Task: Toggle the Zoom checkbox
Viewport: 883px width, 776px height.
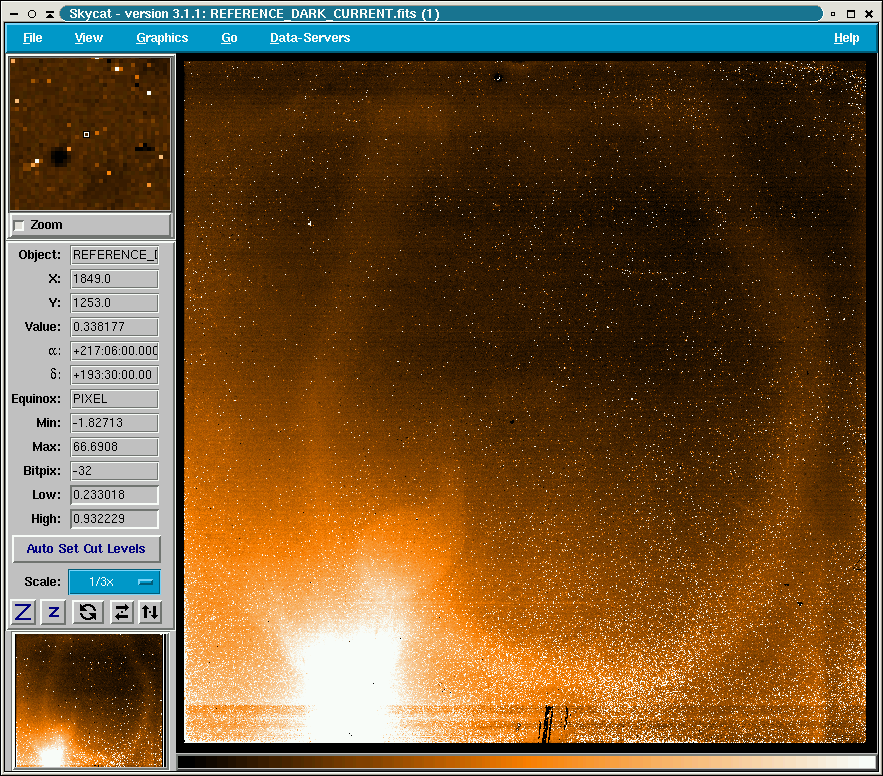Action: (x=19, y=225)
